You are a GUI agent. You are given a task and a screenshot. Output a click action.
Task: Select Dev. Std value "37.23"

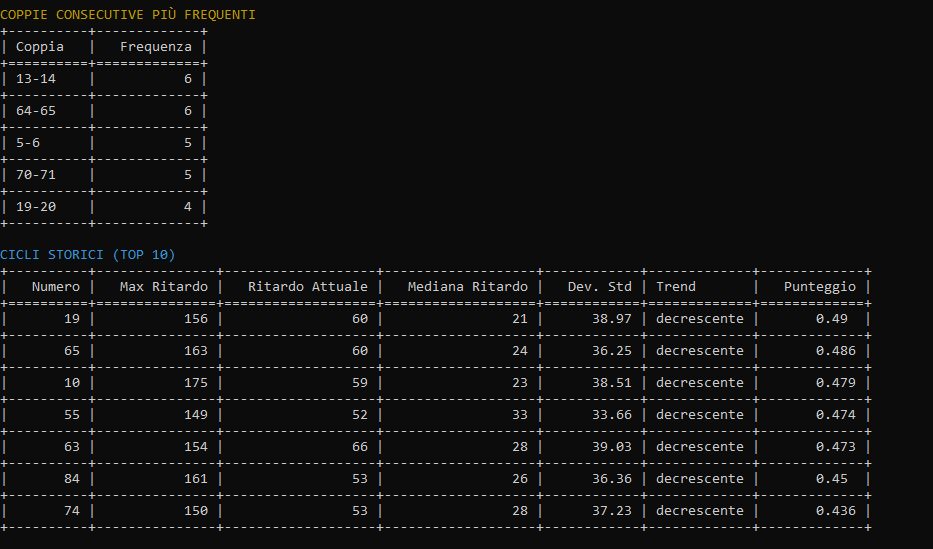pyautogui.click(x=612, y=511)
